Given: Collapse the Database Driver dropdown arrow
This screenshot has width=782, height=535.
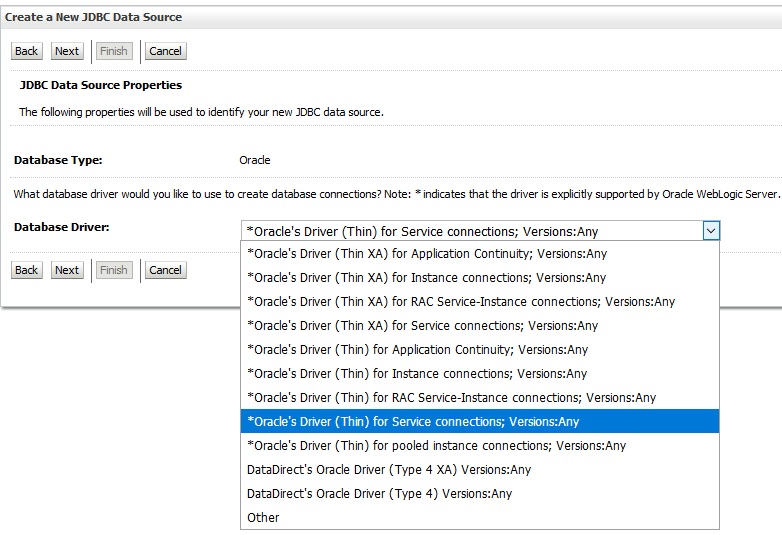Looking at the screenshot, I should point(710,231).
